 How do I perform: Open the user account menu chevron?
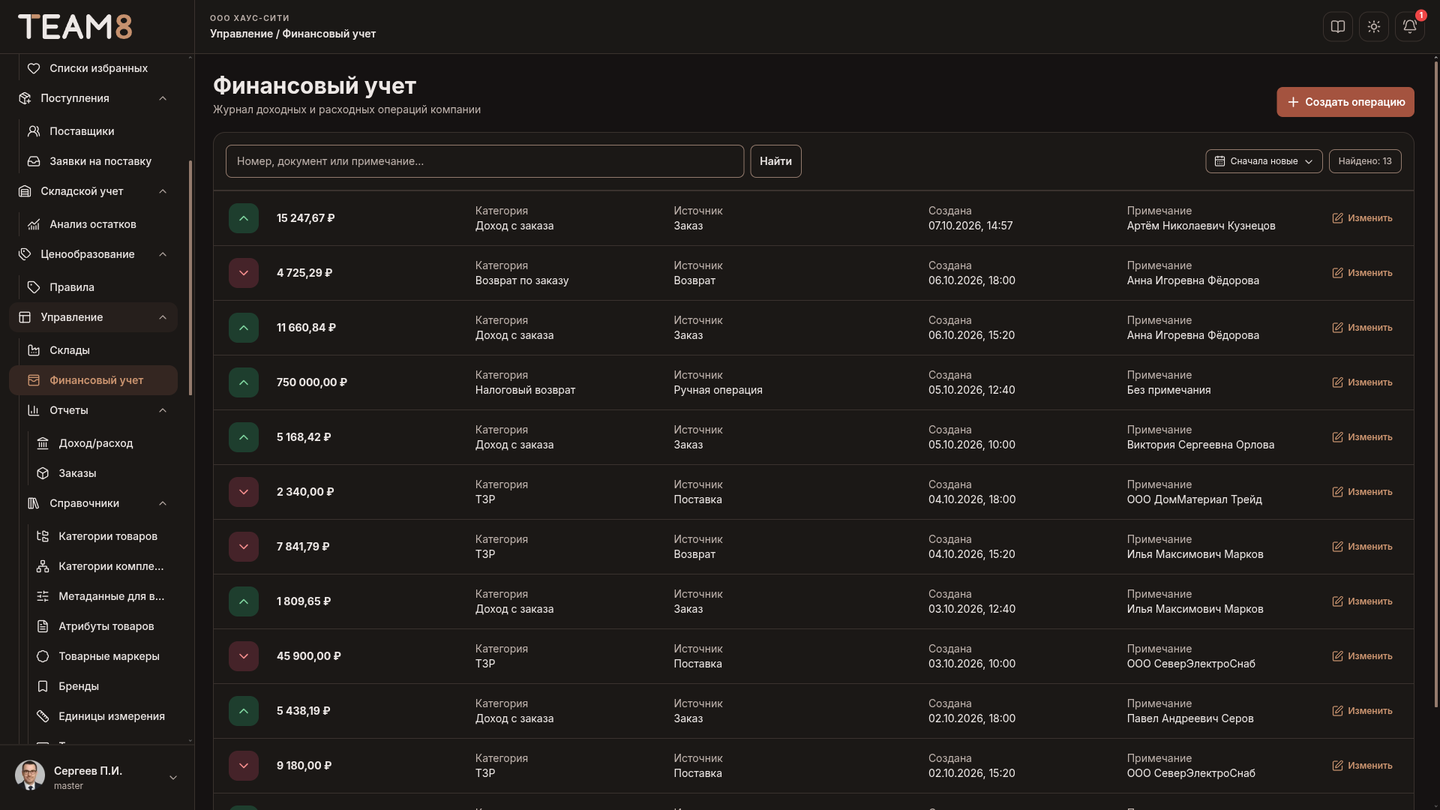pos(173,778)
